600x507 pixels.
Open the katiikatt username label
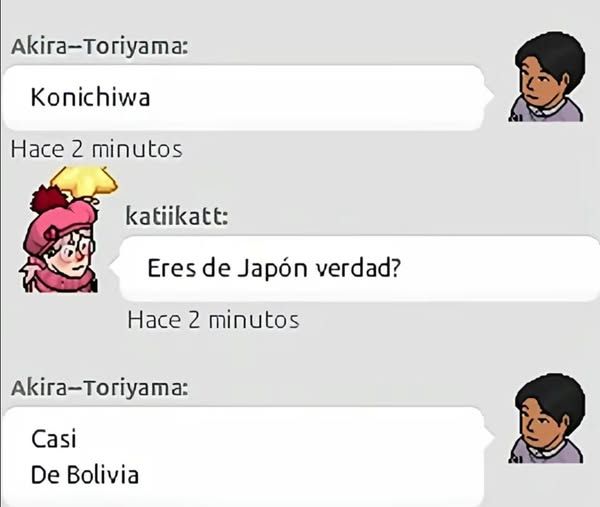point(177,216)
